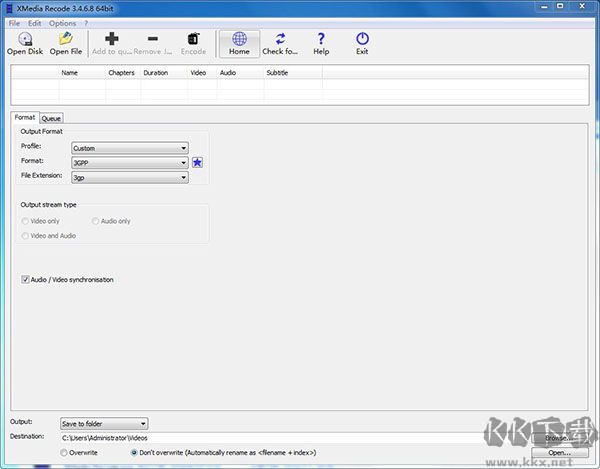This screenshot has width=600, height=469.
Task: Click the Chapters column header
Action: (121, 73)
